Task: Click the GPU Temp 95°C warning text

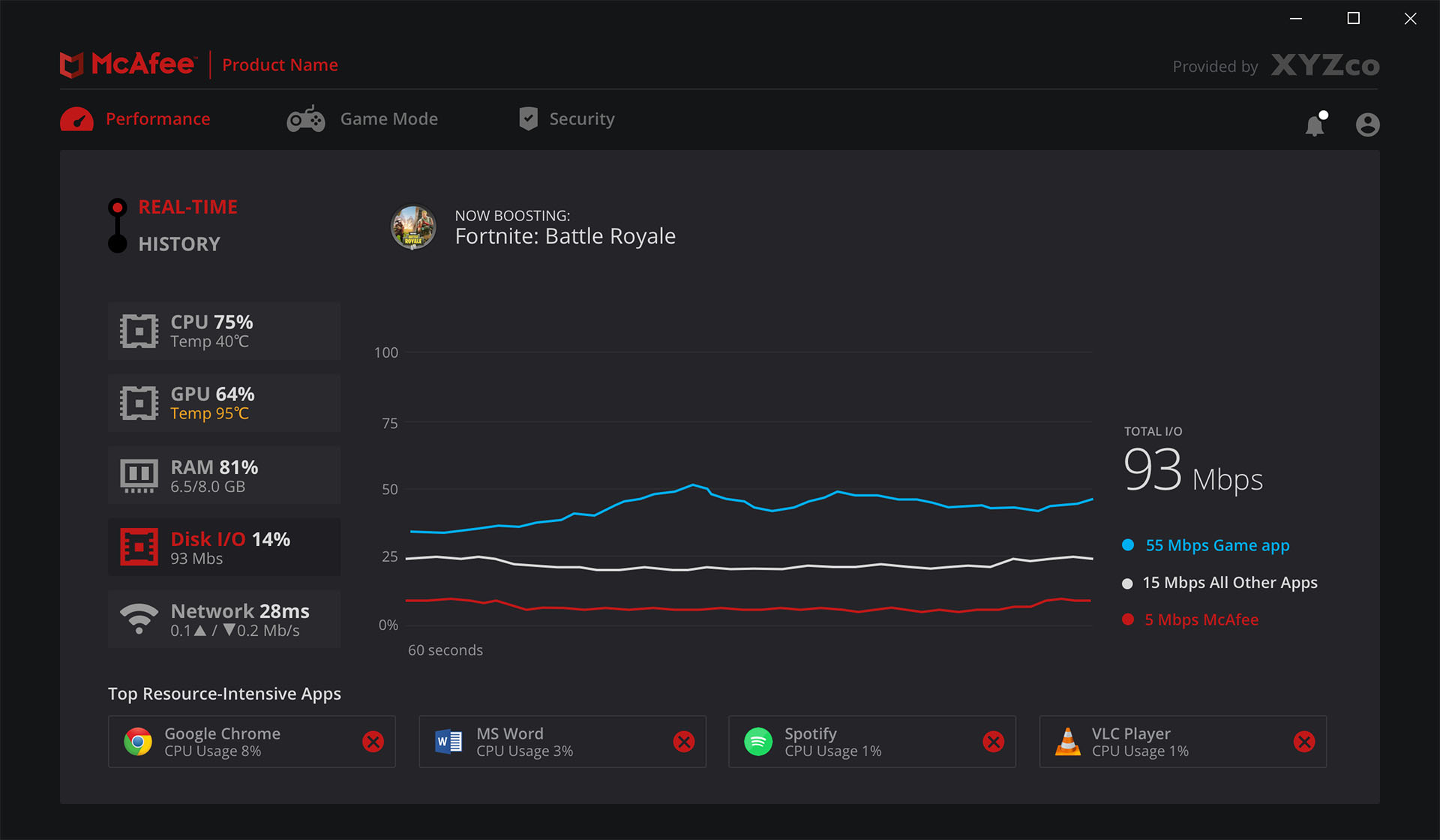Action: [209, 413]
